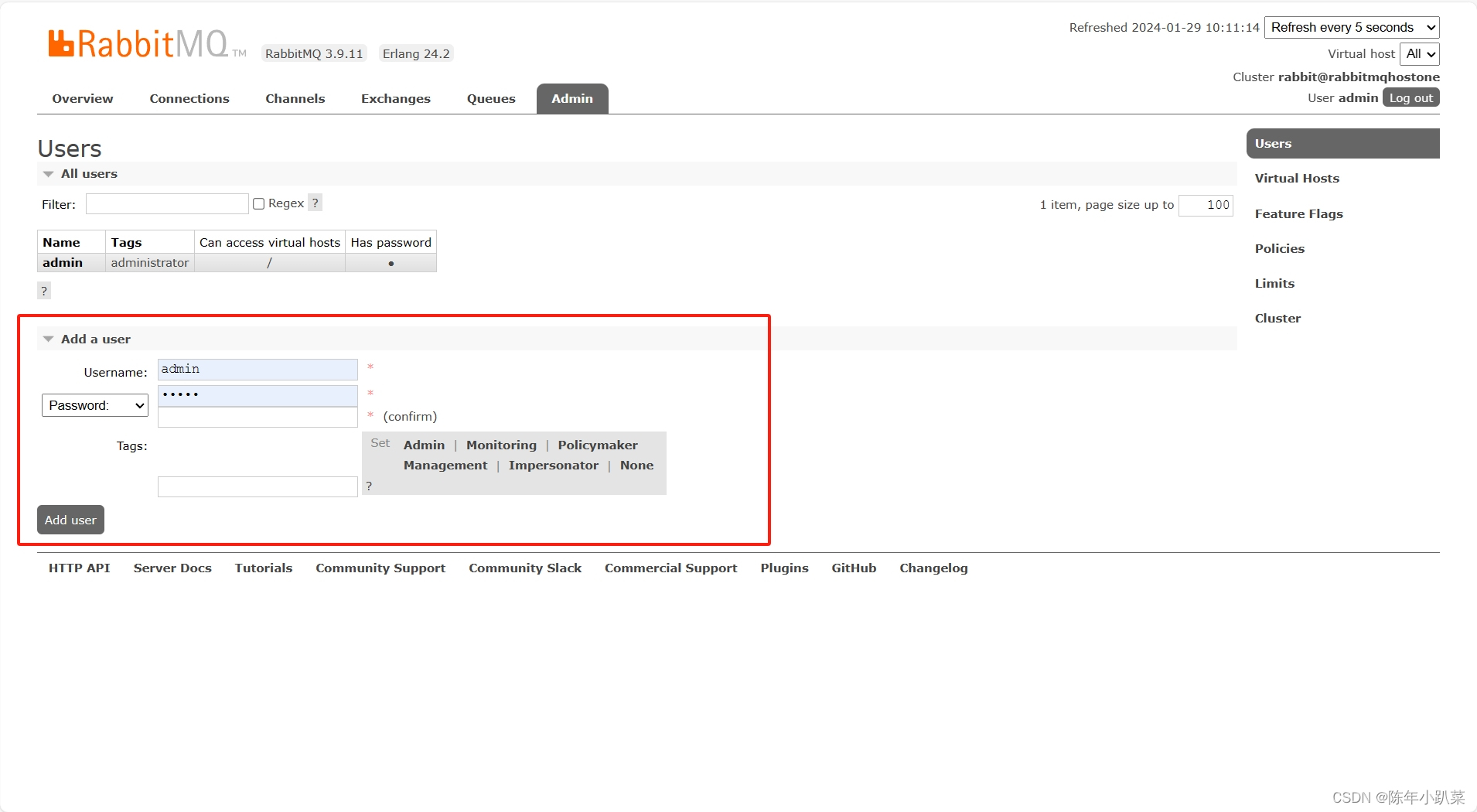Click the administrator tag cell
Viewport: 1477px width, 812px height.
(149, 263)
